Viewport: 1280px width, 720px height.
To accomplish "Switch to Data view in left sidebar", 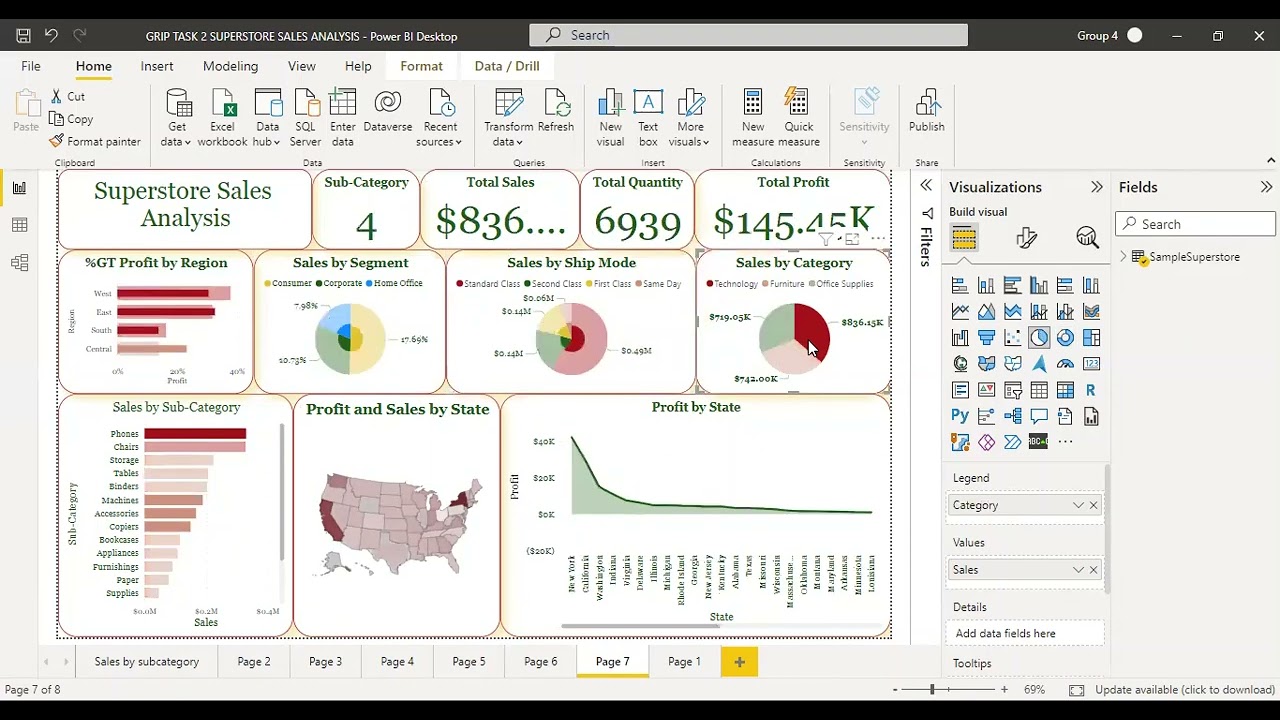I will point(19,225).
